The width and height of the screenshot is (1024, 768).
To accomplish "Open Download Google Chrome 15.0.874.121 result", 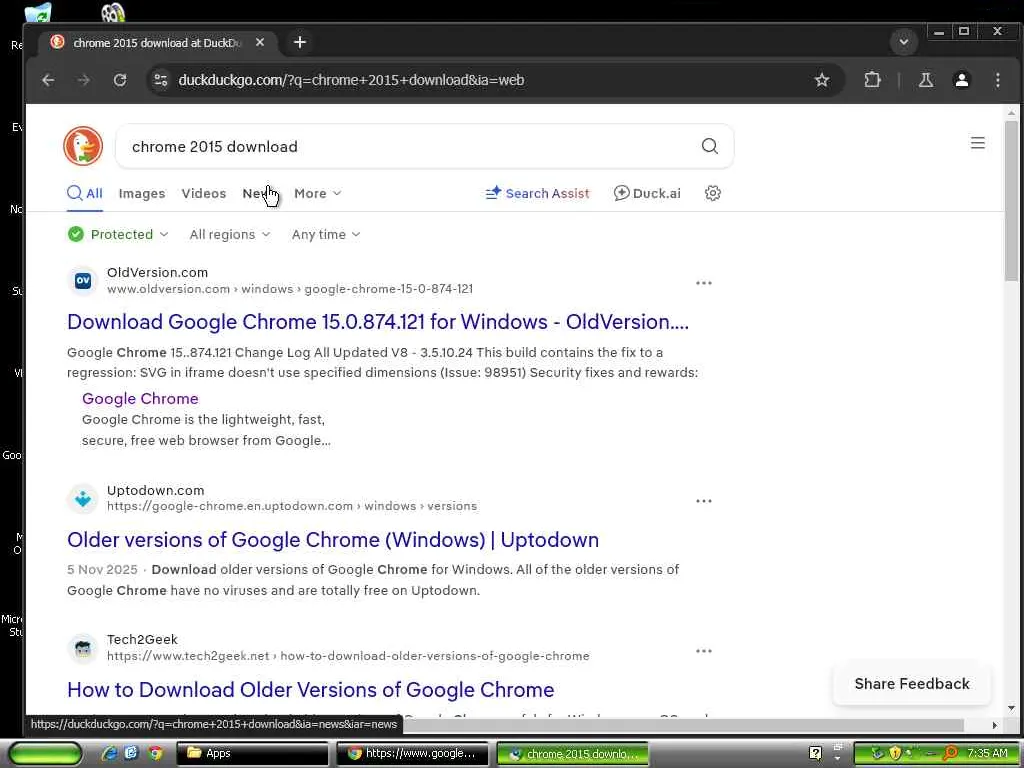I will pos(377,322).
